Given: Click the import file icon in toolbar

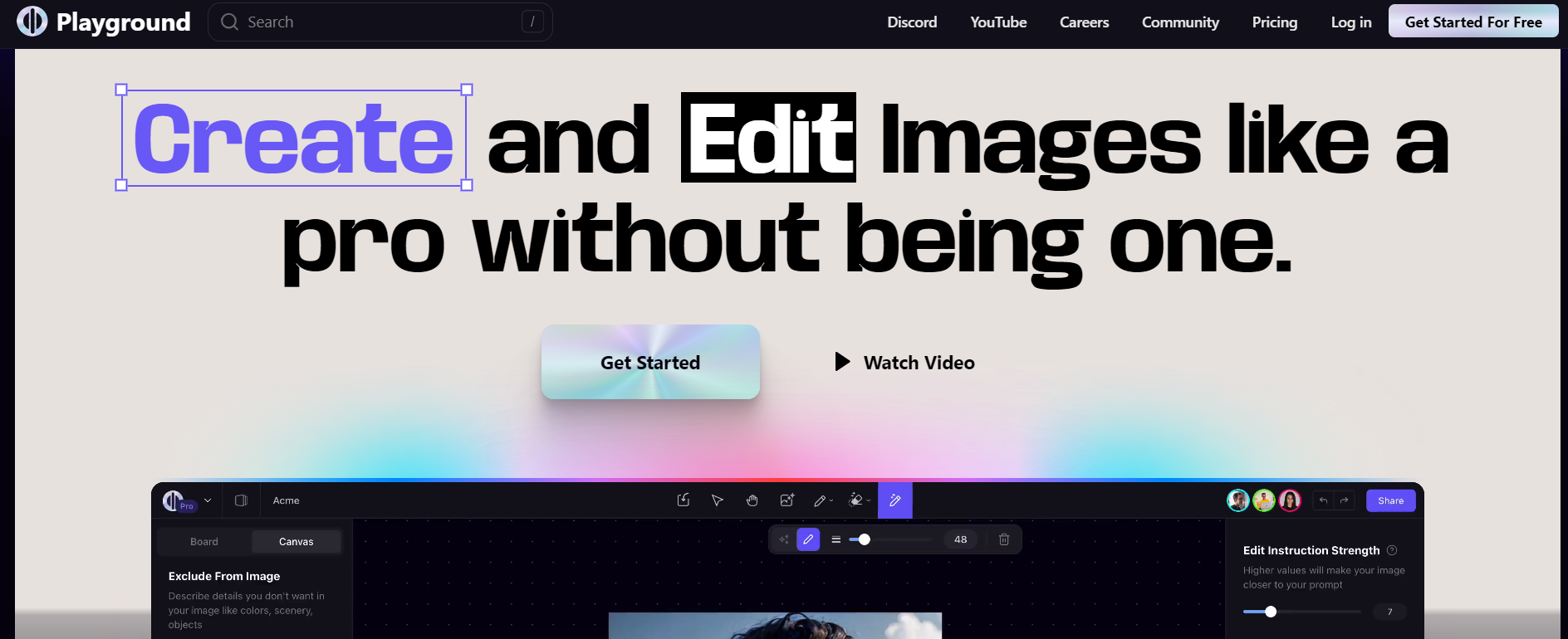Looking at the screenshot, I should [x=683, y=500].
